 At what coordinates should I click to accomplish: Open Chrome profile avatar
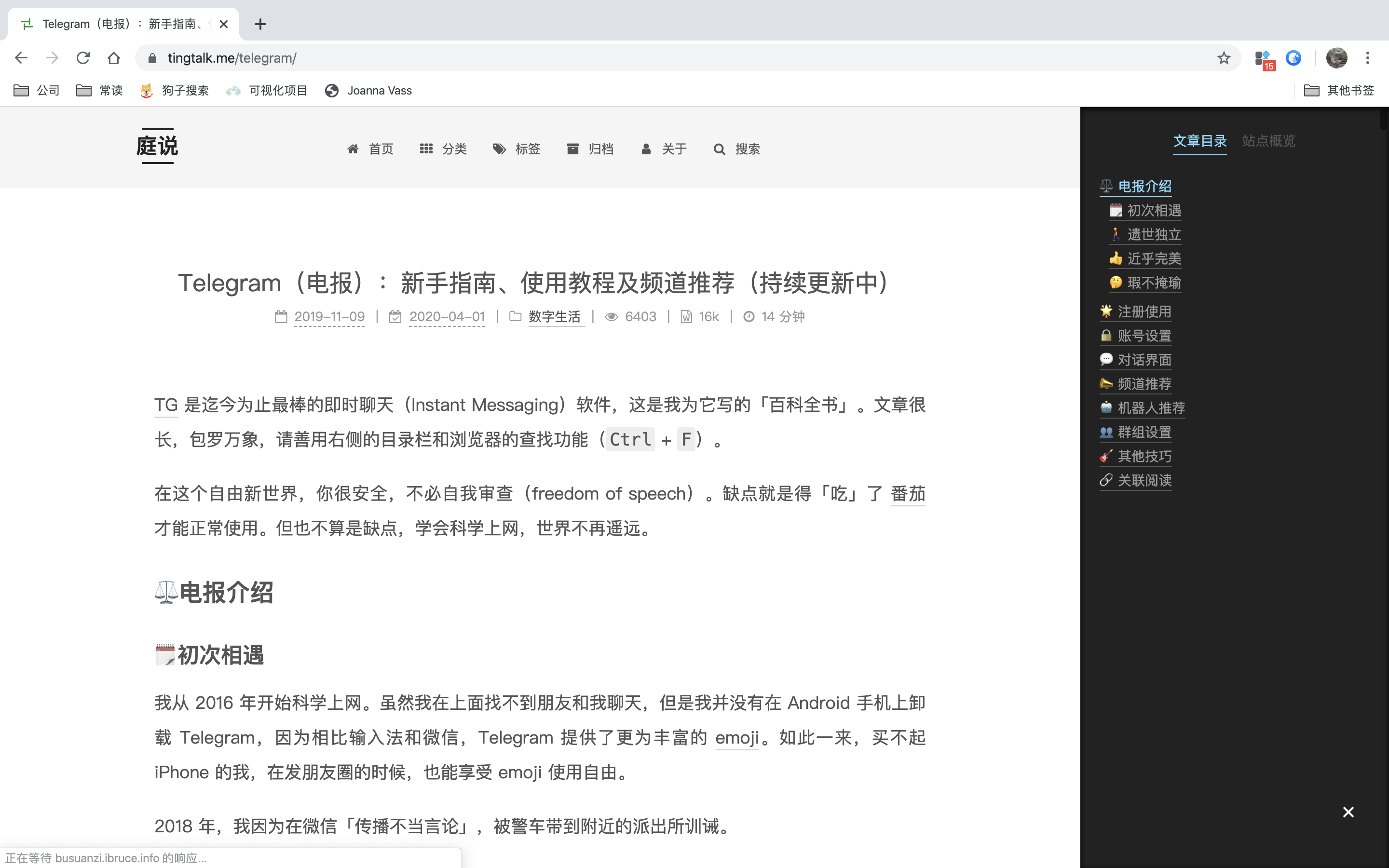click(x=1337, y=58)
